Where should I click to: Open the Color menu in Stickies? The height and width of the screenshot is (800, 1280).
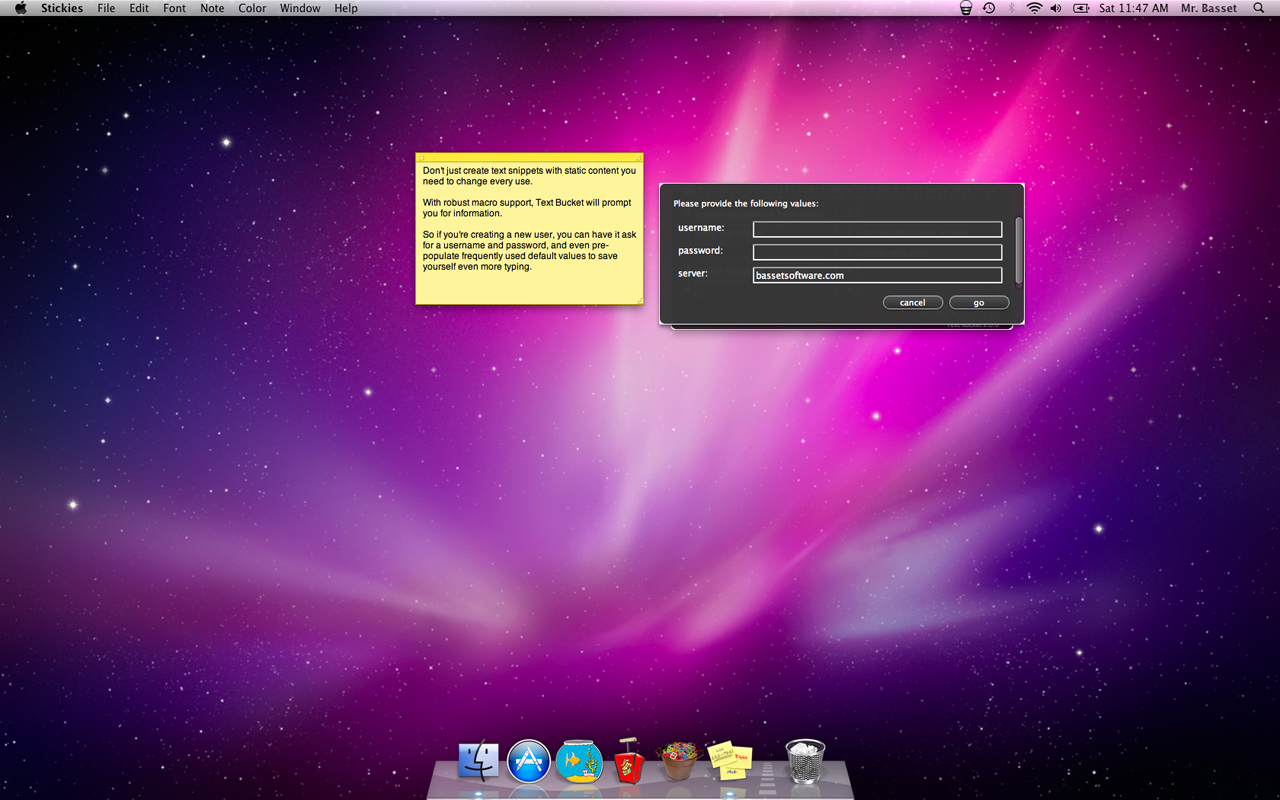click(252, 8)
